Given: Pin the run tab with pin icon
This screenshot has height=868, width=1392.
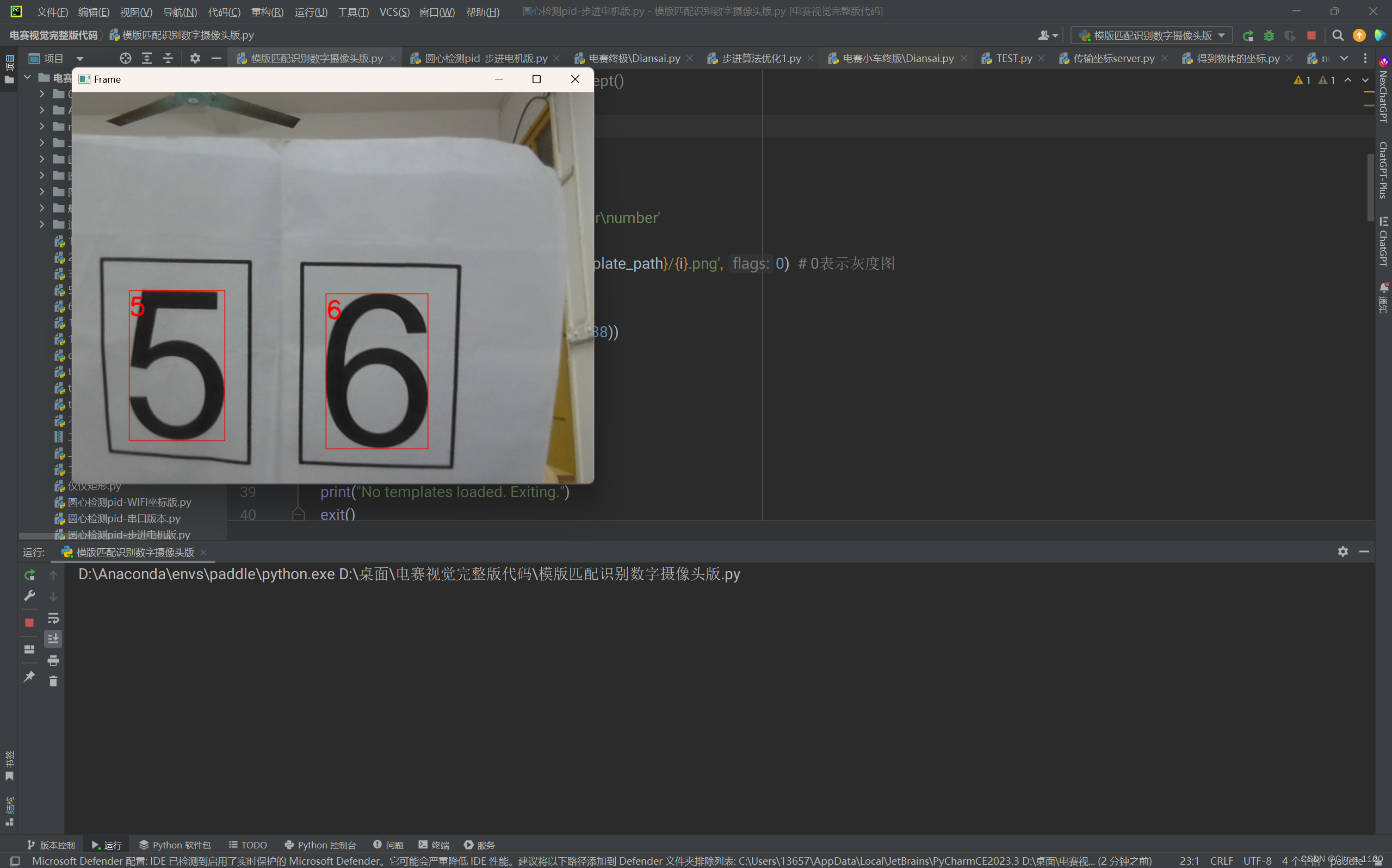Looking at the screenshot, I should tap(29, 676).
